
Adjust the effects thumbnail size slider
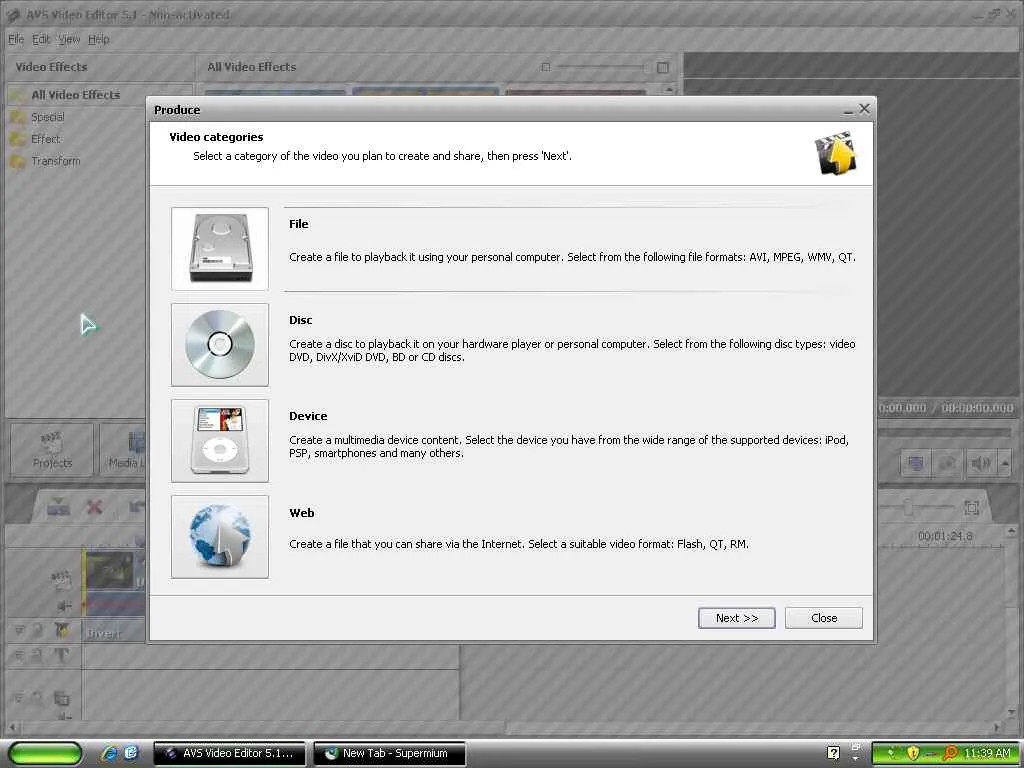point(601,67)
